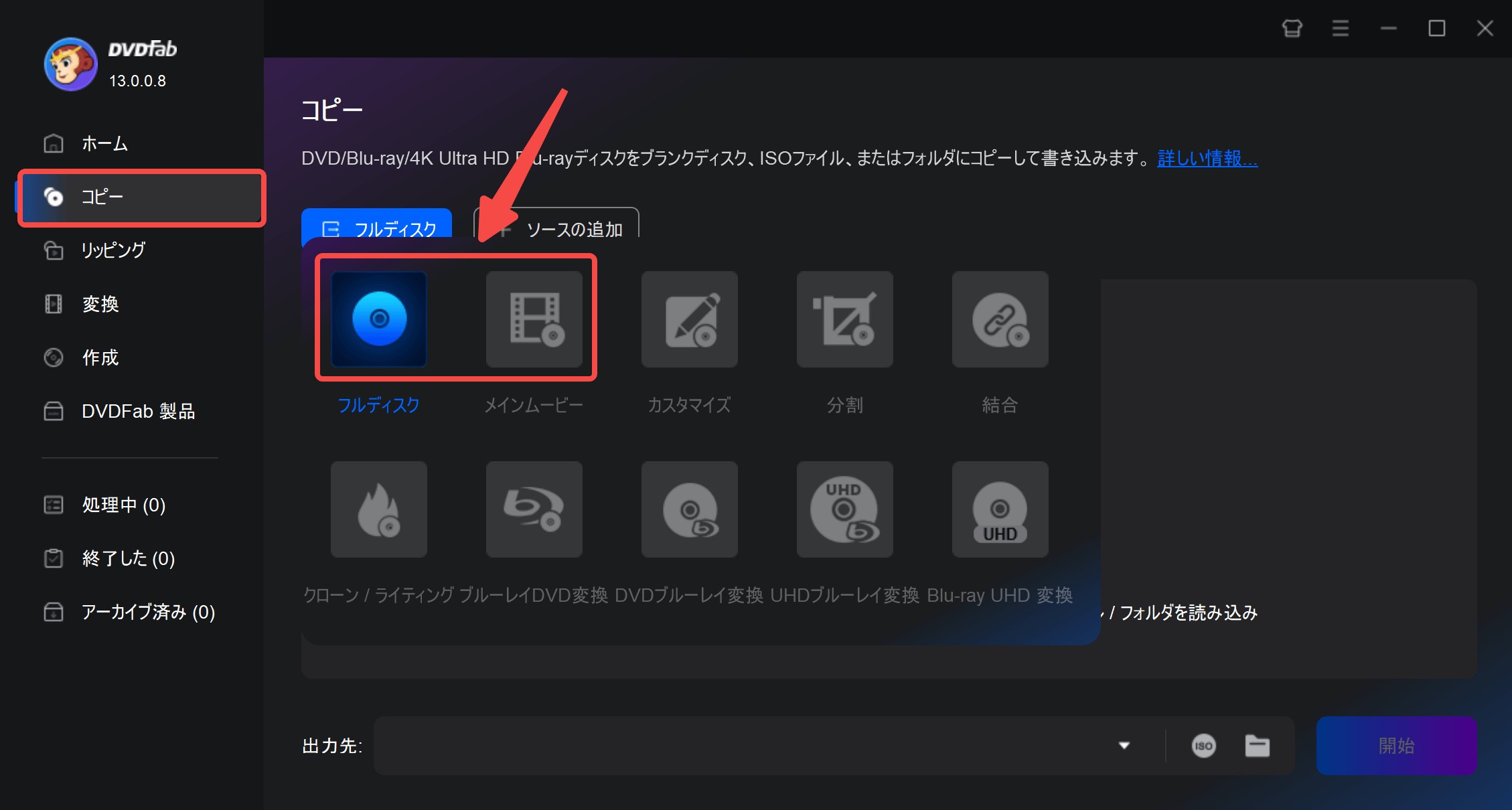The height and width of the screenshot is (810, 1512).
Task: Click the 結合 label text
Action: [x=1000, y=405]
